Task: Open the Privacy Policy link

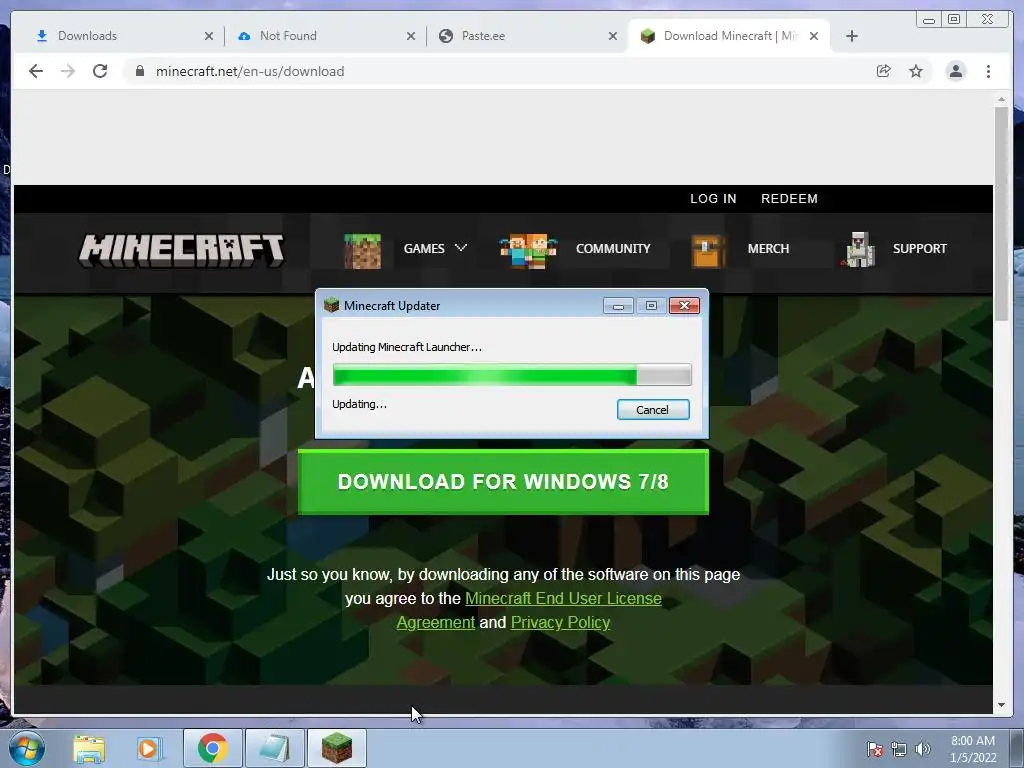Action: 560,622
